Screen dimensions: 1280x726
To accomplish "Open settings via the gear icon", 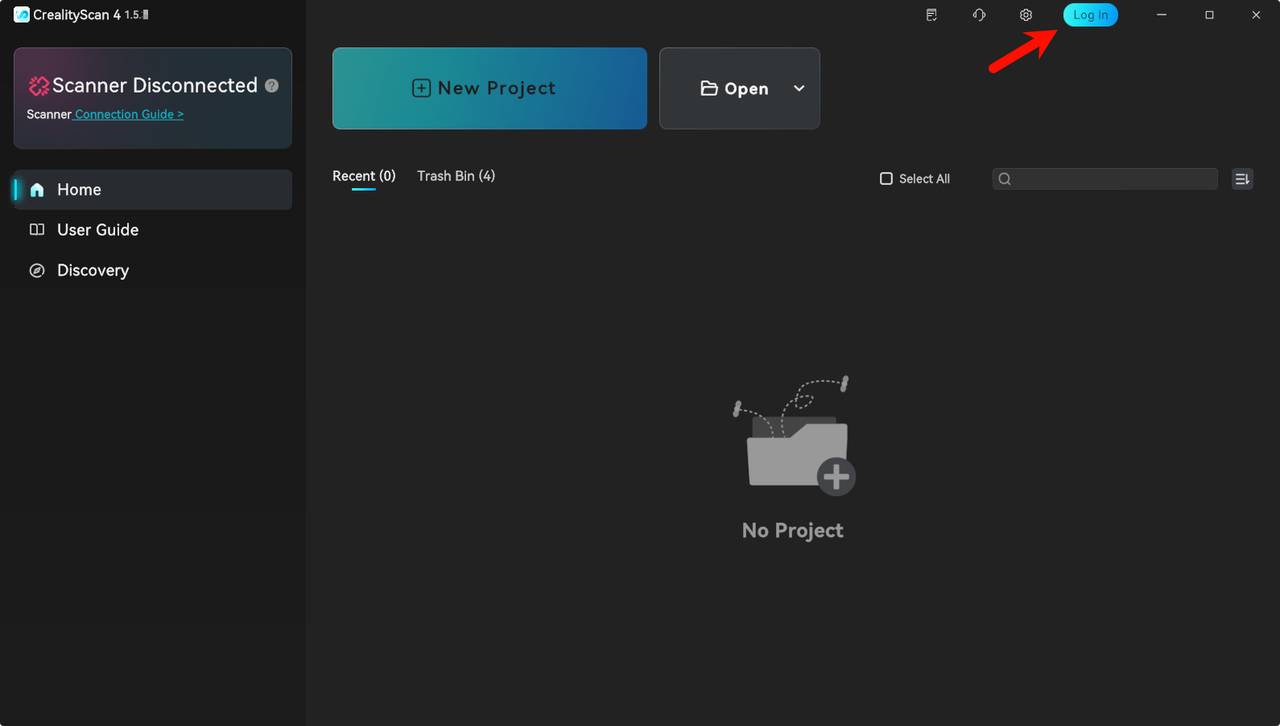I will pos(1025,15).
